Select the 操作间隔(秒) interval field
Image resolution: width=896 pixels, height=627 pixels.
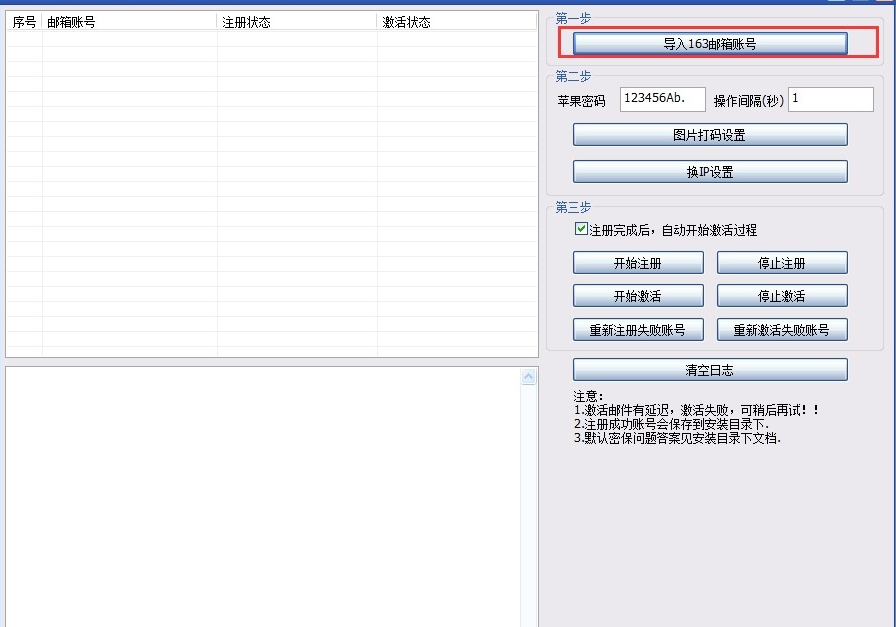pos(830,99)
